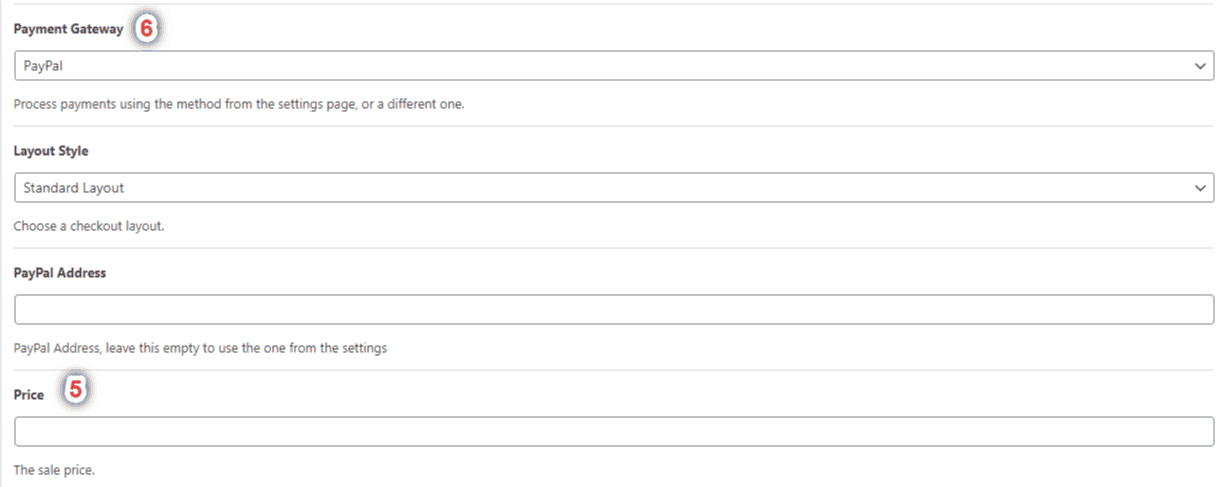The height and width of the screenshot is (487, 1223).
Task: Click the selected PayPal value text
Action: coord(43,66)
